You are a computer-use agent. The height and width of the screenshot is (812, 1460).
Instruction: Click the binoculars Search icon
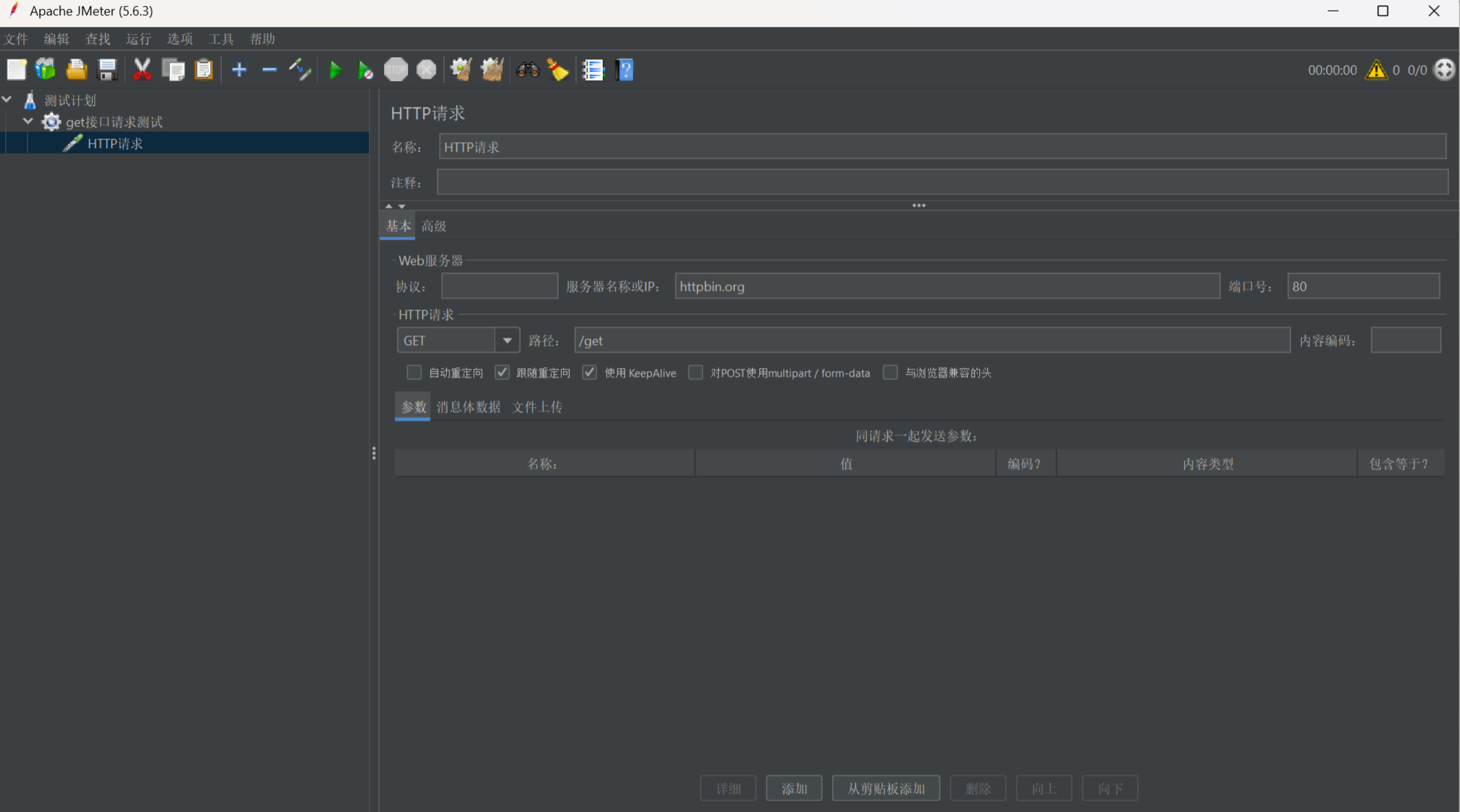click(528, 70)
